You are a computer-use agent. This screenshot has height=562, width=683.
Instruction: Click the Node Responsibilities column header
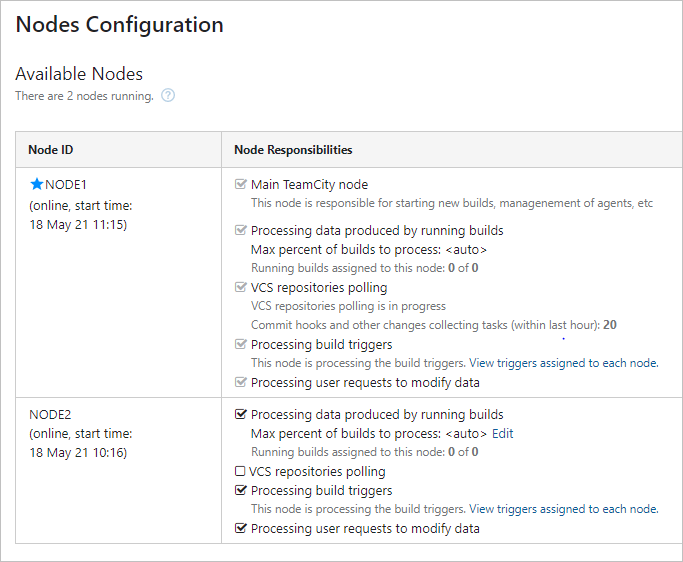coord(293,150)
